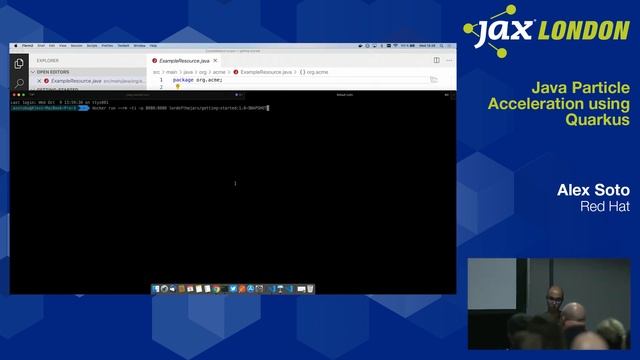Click the 'acme' breadcrumb segment
This screenshot has width=640, height=360.
coord(219,72)
